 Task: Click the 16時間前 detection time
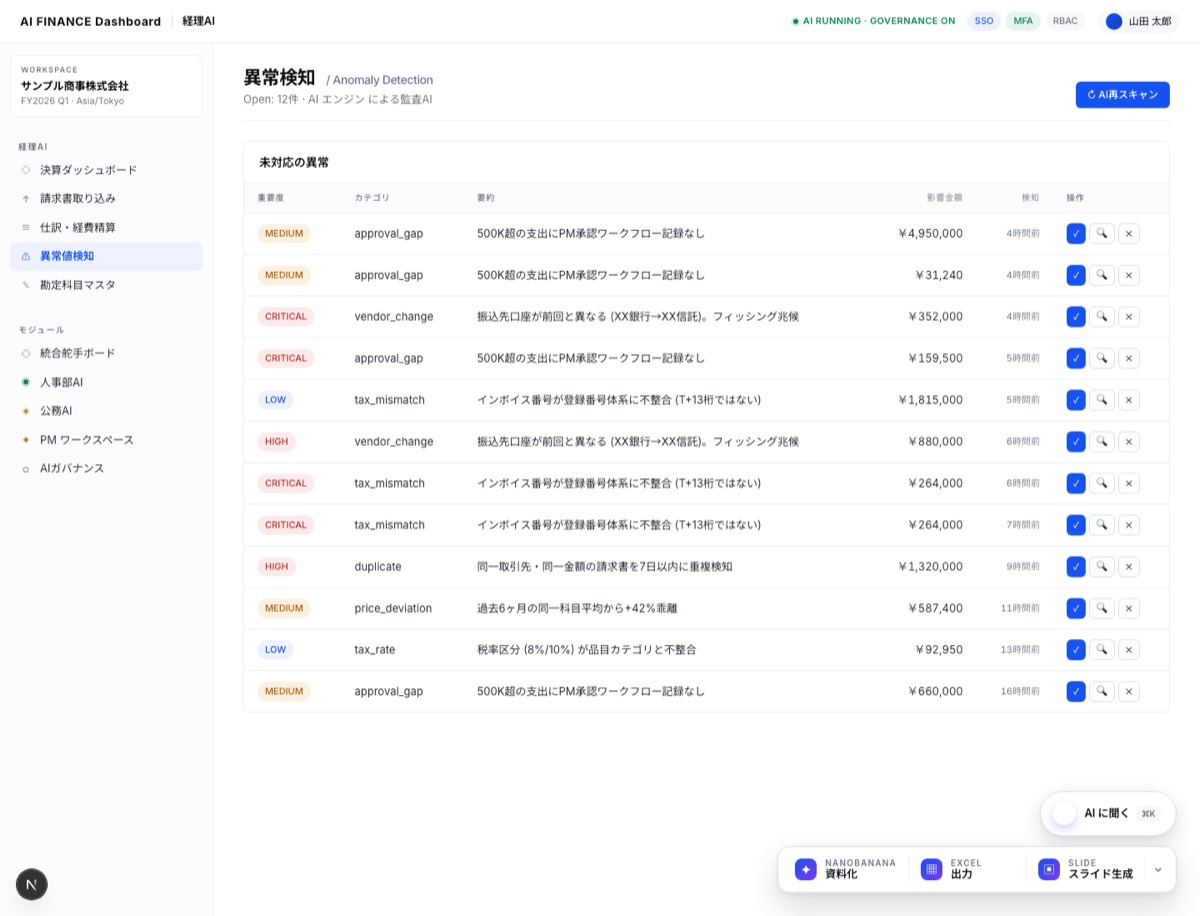[1020, 691]
